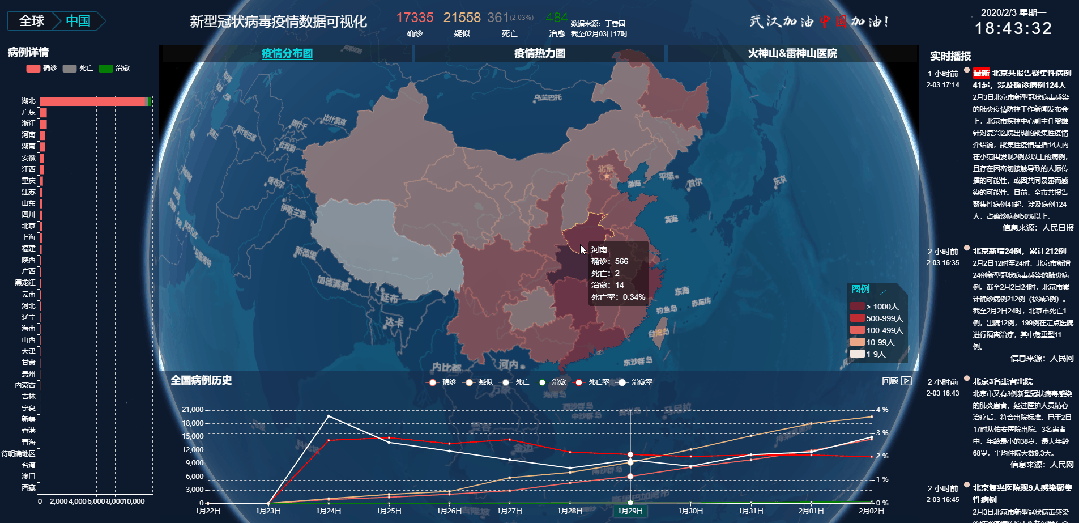Toggle 确诊 series in history line chart

pos(442,382)
